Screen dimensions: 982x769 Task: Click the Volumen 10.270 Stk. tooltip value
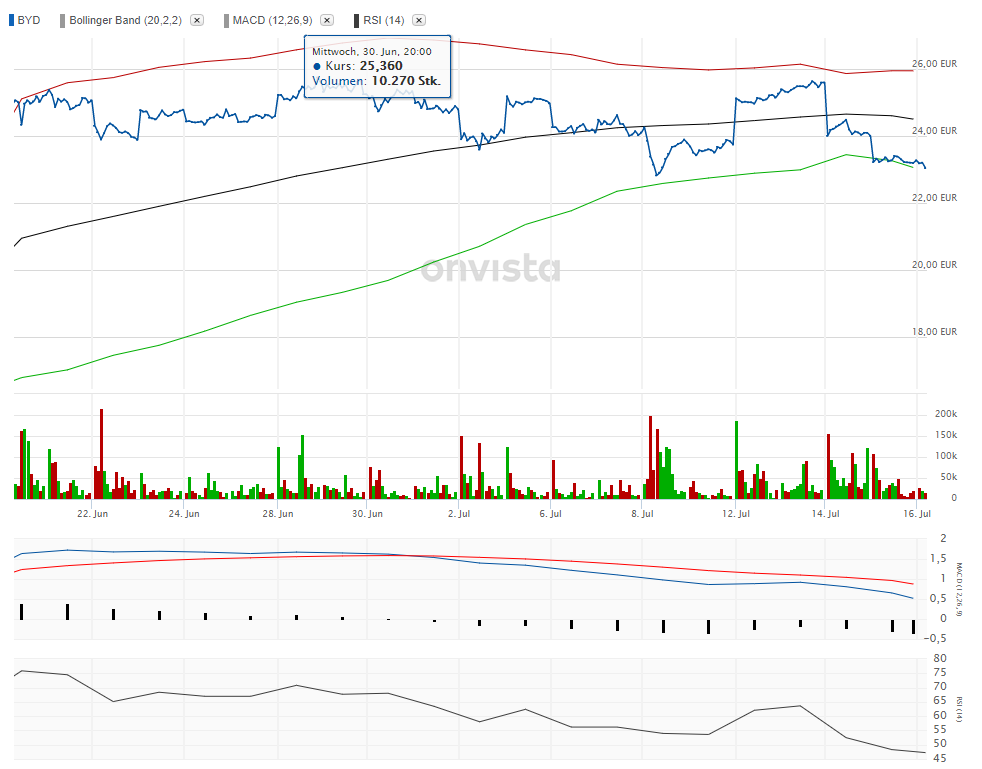tap(406, 81)
